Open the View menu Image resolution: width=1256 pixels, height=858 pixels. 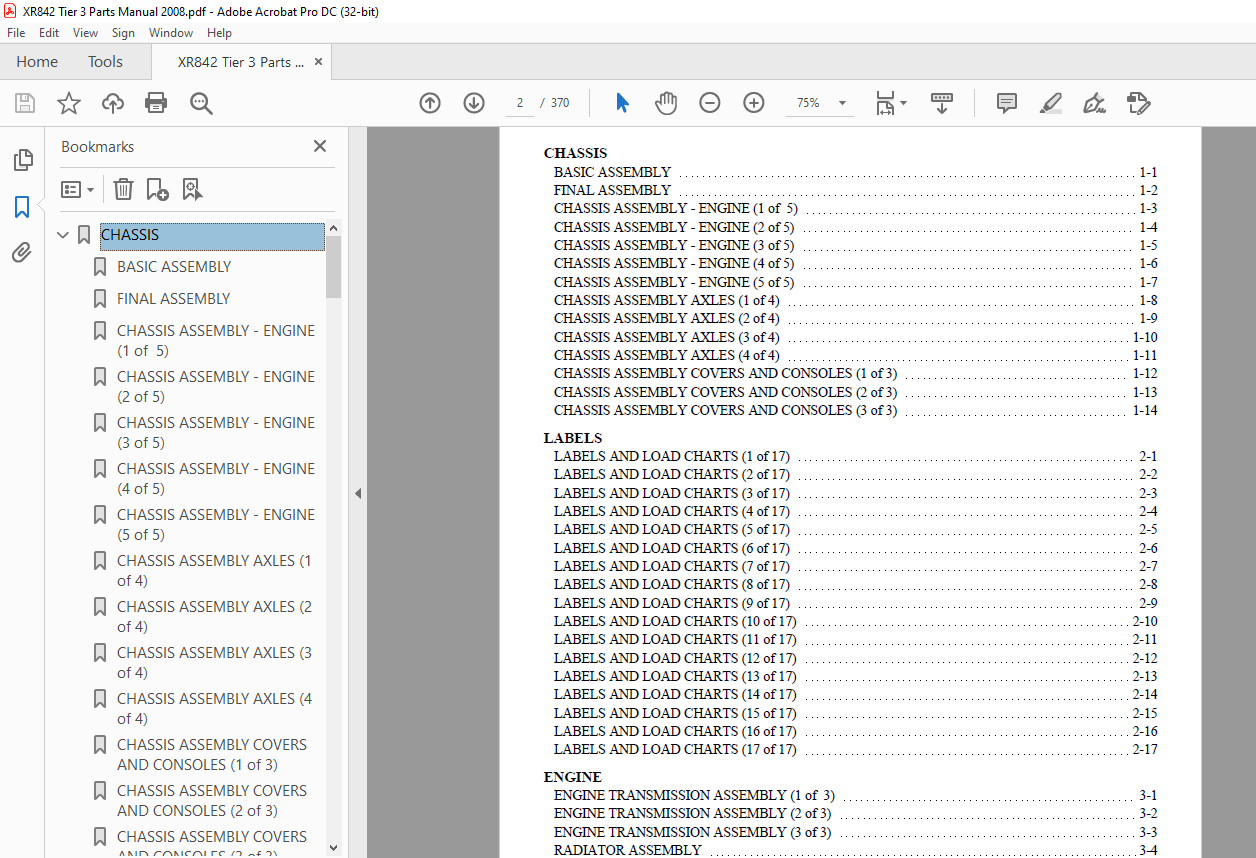[86, 33]
